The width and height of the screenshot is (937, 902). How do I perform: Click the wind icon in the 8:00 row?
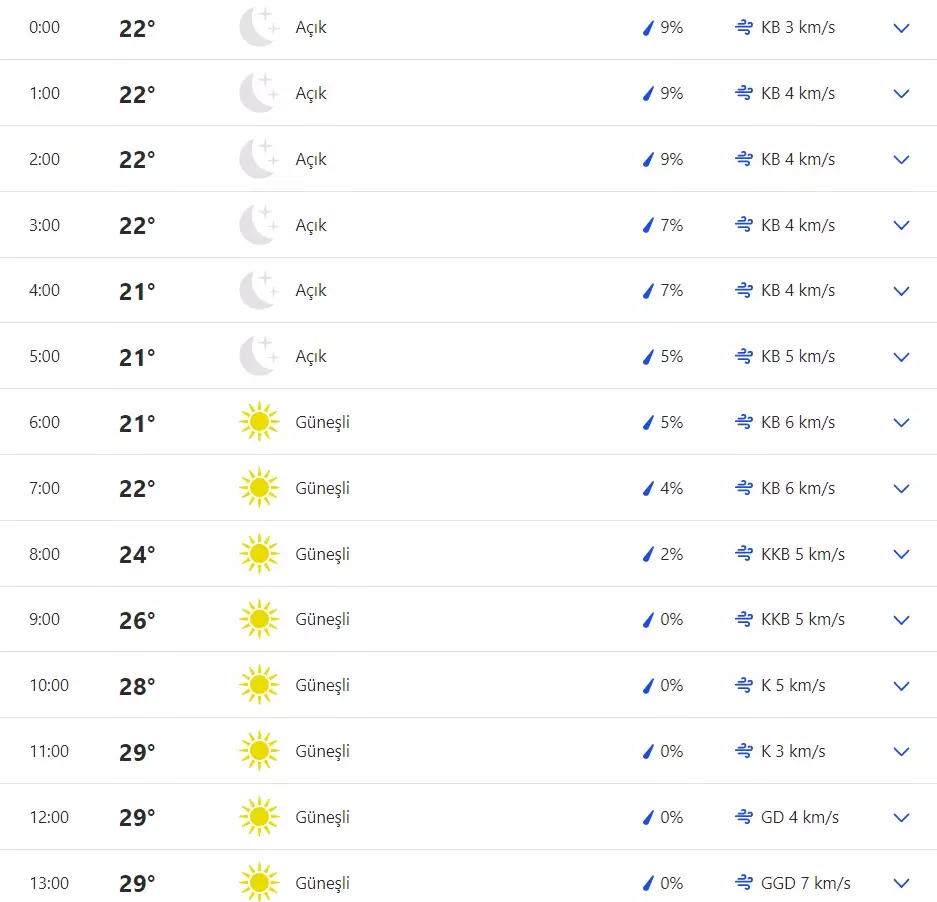pyautogui.click(x=743, y=554)
